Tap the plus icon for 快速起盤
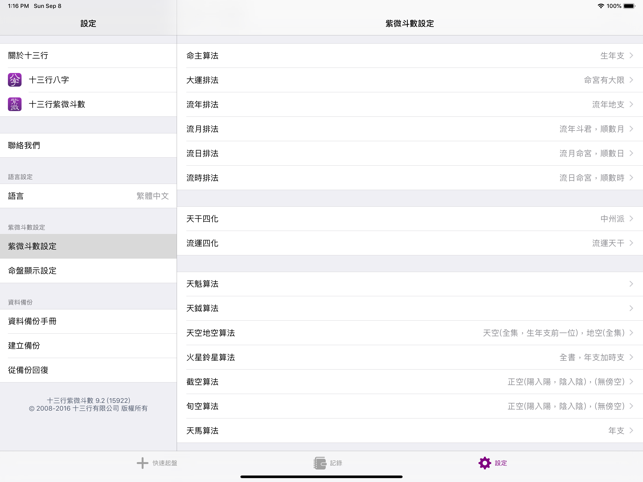The height and width of the screenshot is (482, 643). [142, 463]
